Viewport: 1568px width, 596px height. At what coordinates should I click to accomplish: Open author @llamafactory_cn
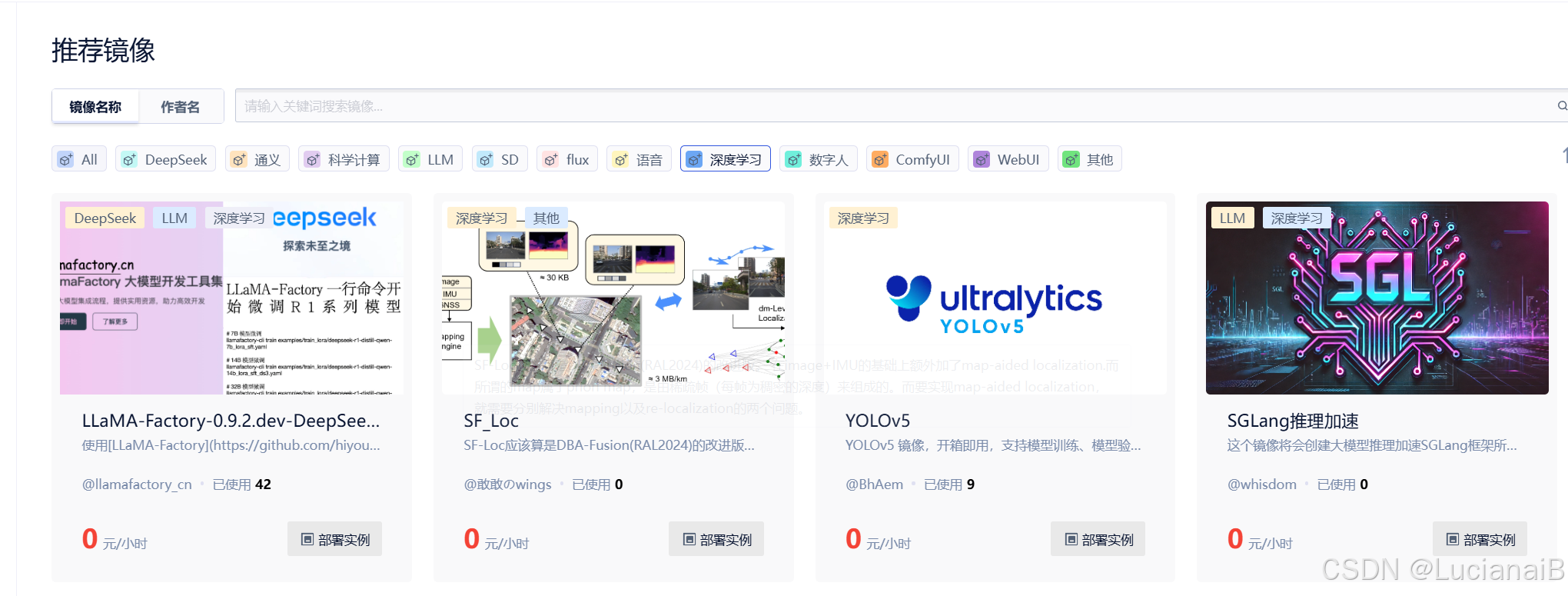point(137,484)
